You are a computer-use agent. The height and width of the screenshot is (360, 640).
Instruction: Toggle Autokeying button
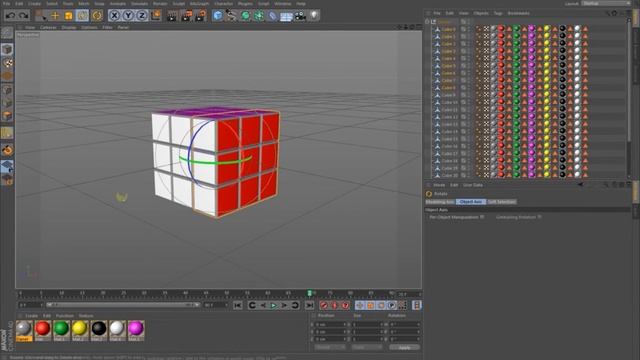(x=335, y=305)
